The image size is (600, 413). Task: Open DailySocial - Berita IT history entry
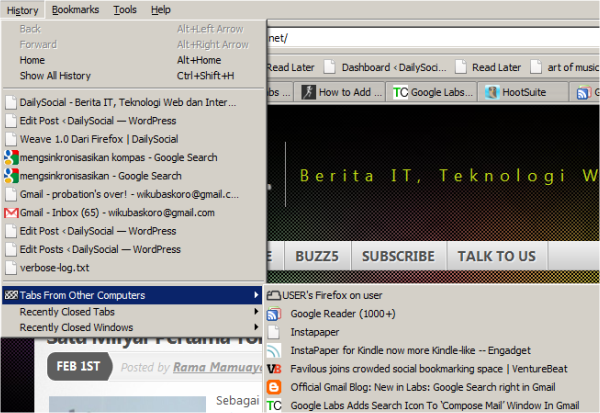tap(133, 102)
